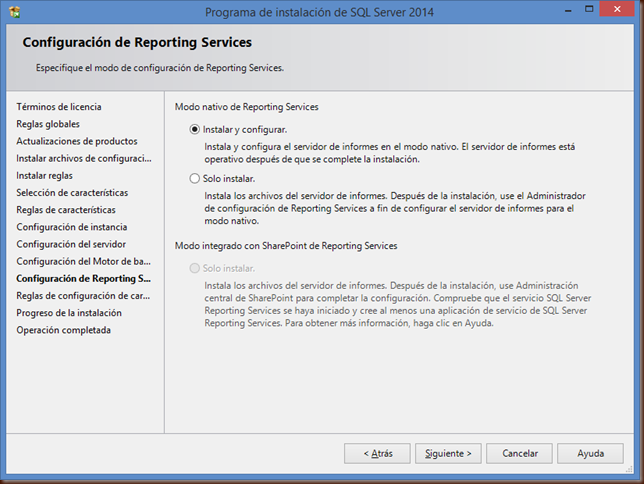
Task: Click 'Actualizaciones de productos' step
Action: 77,141
